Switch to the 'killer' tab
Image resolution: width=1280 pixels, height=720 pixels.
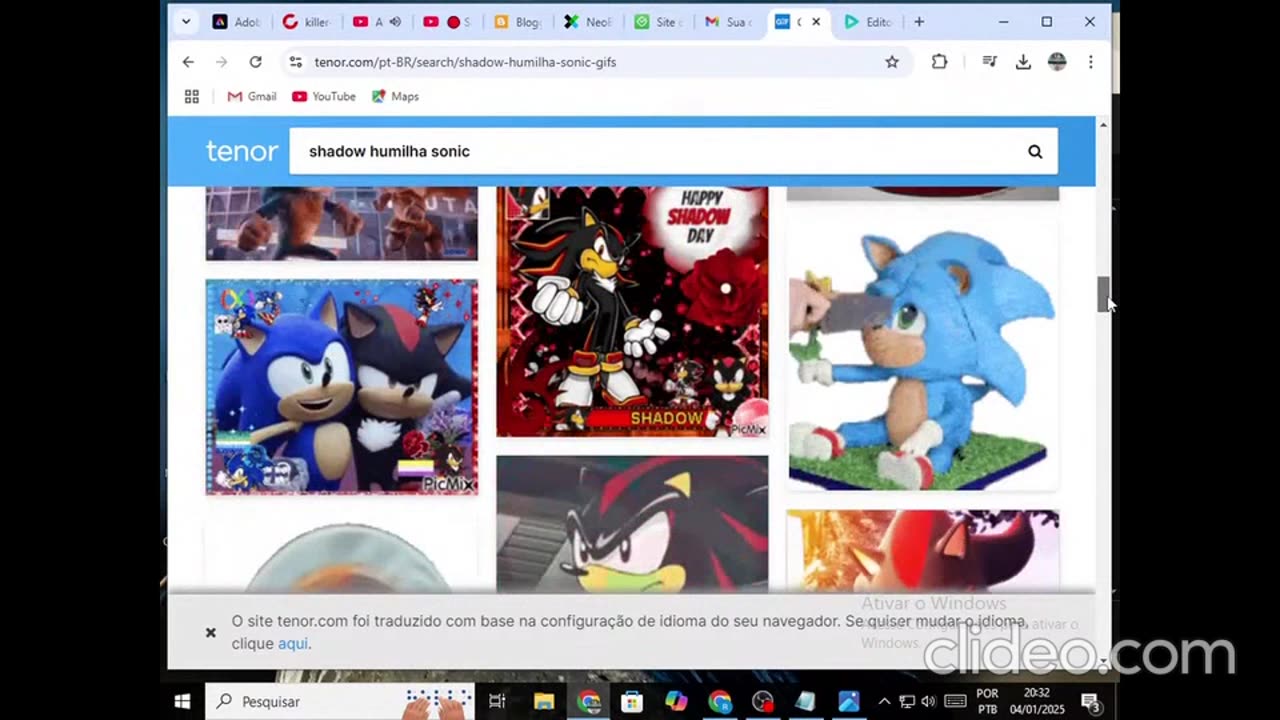(x=307, y=21)
